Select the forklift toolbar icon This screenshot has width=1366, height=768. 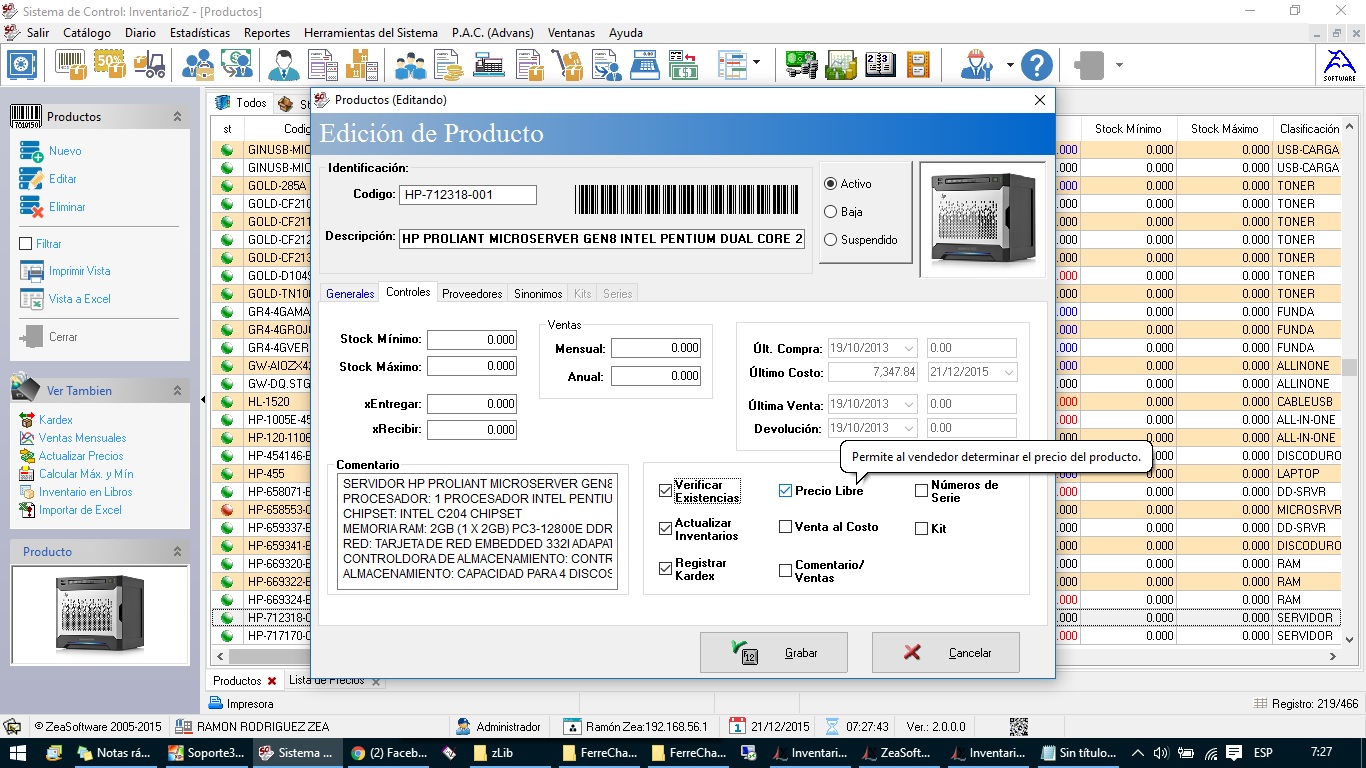[x=149, y=66]
